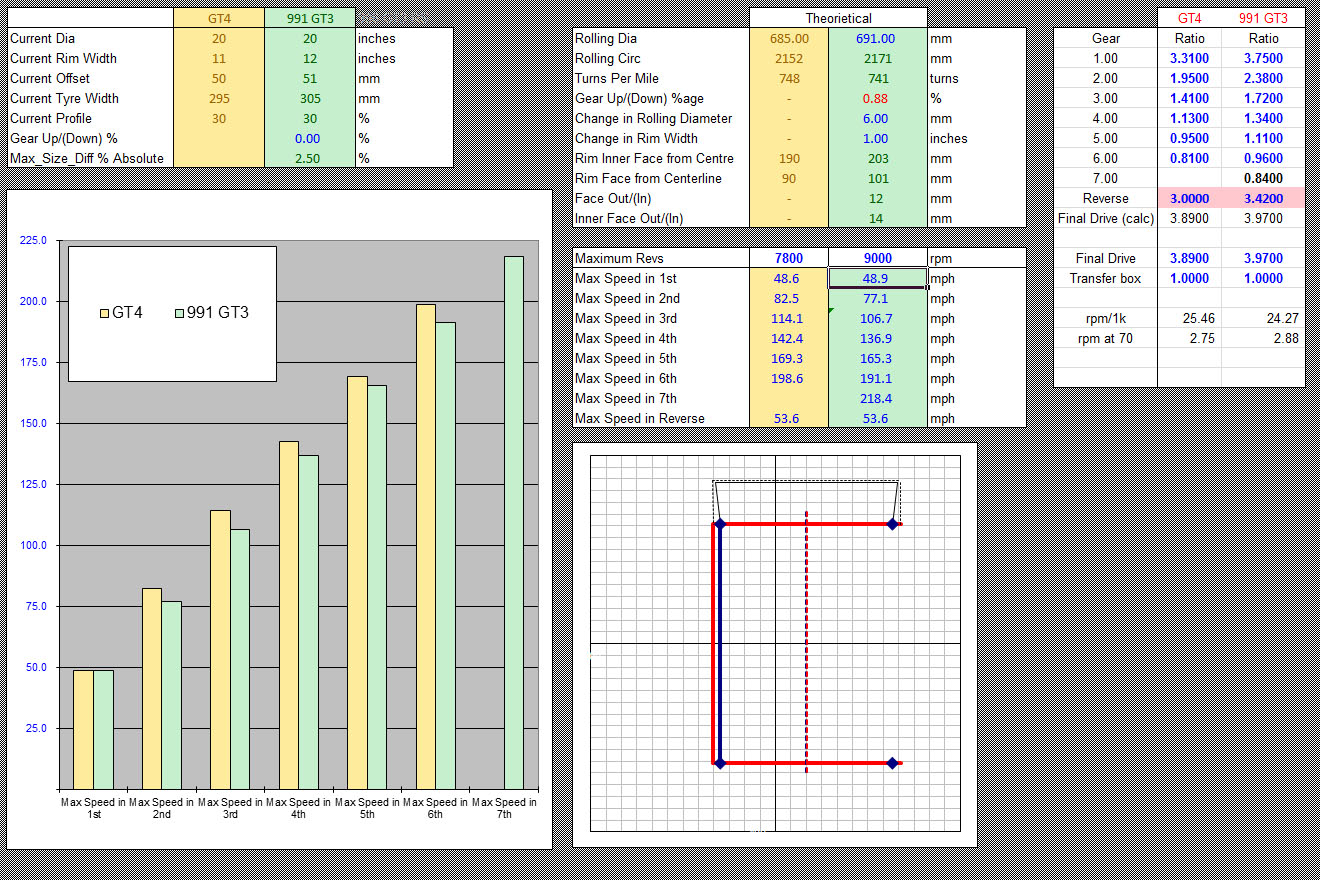Click the Max Speed in Reverse row label
The width and height of the screenshot is (1320, 880).
click(640, 419)
